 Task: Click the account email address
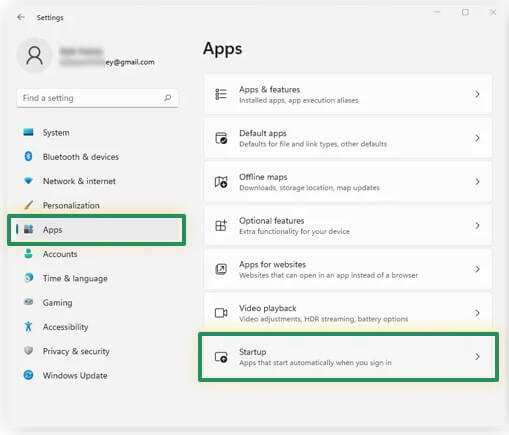pos(107,62)
